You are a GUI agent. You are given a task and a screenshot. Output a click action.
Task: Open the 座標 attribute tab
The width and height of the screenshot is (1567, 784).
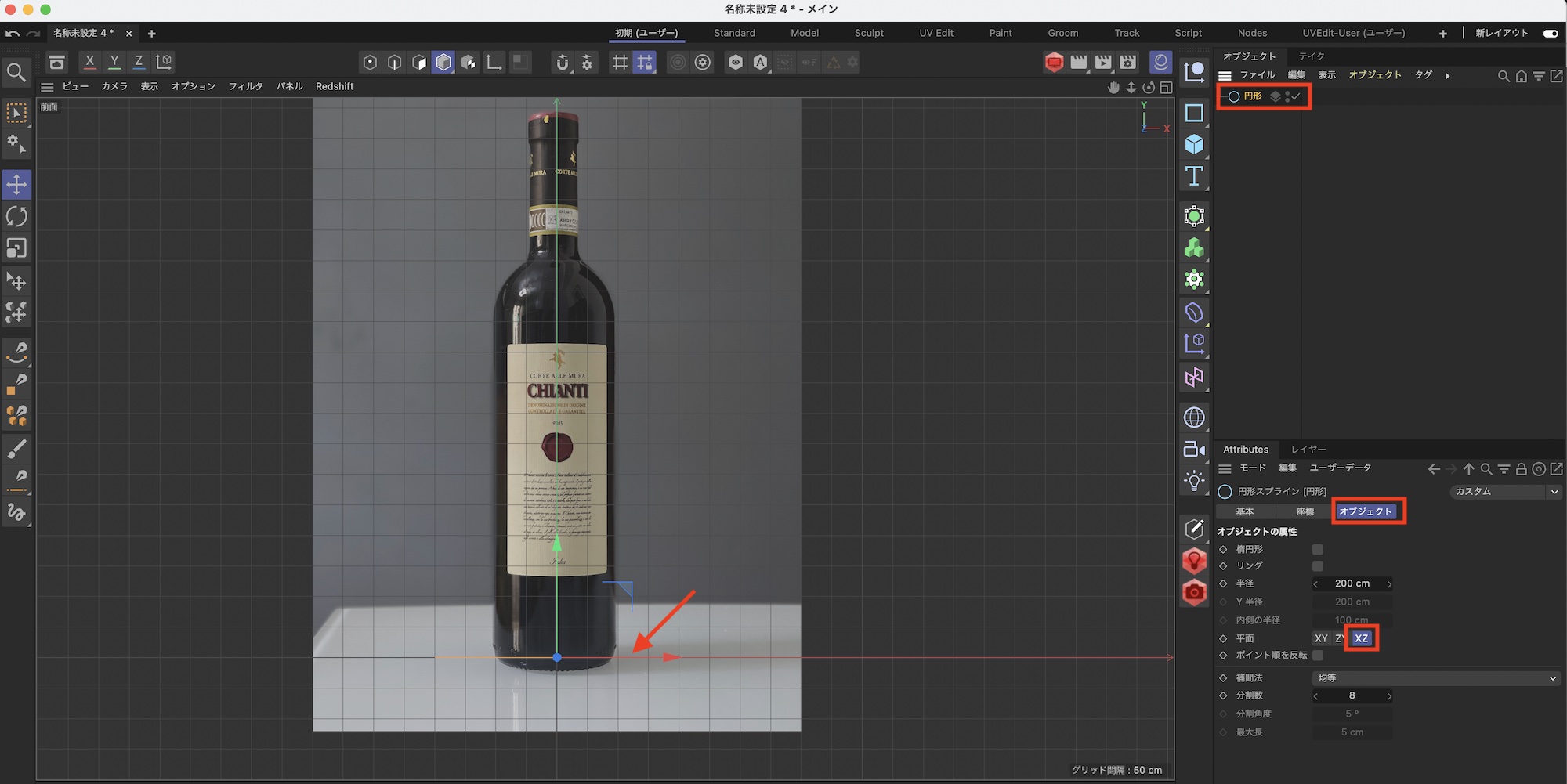[1305, 511]
